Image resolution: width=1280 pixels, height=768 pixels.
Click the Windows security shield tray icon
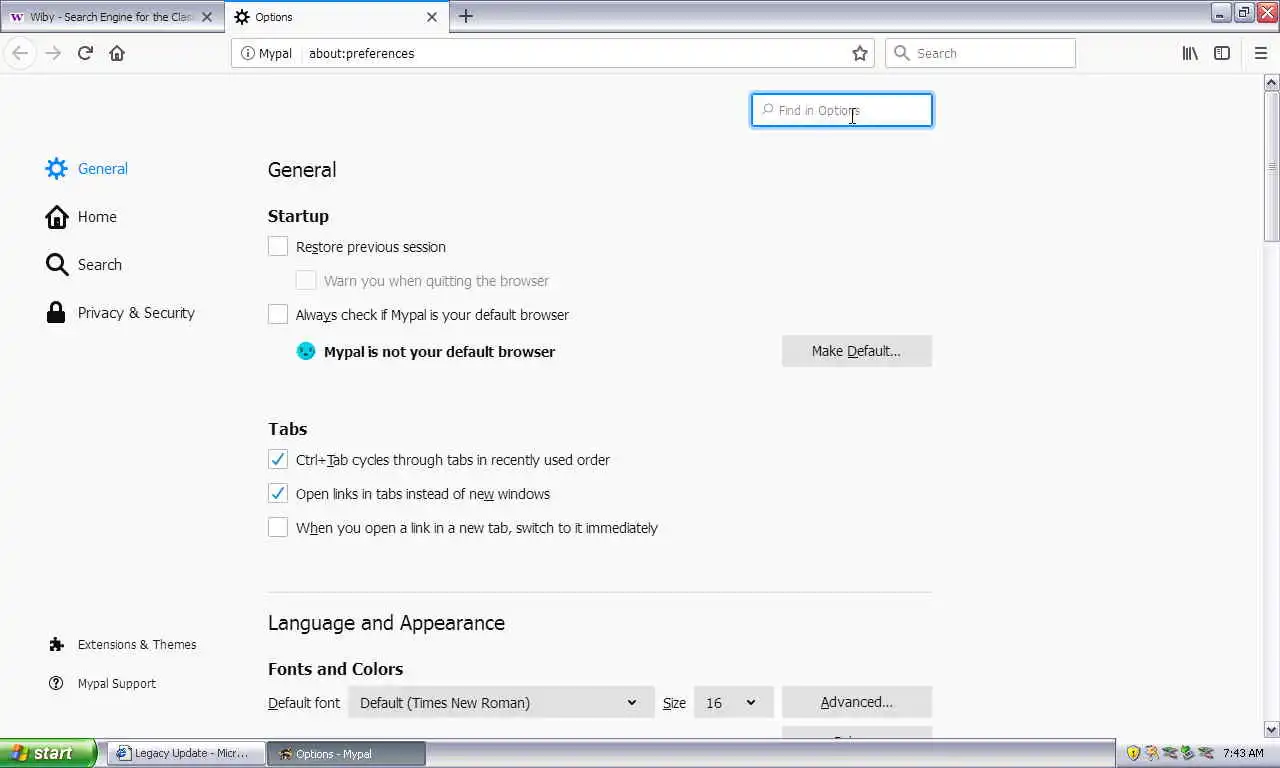click(x=1133, y=753)
